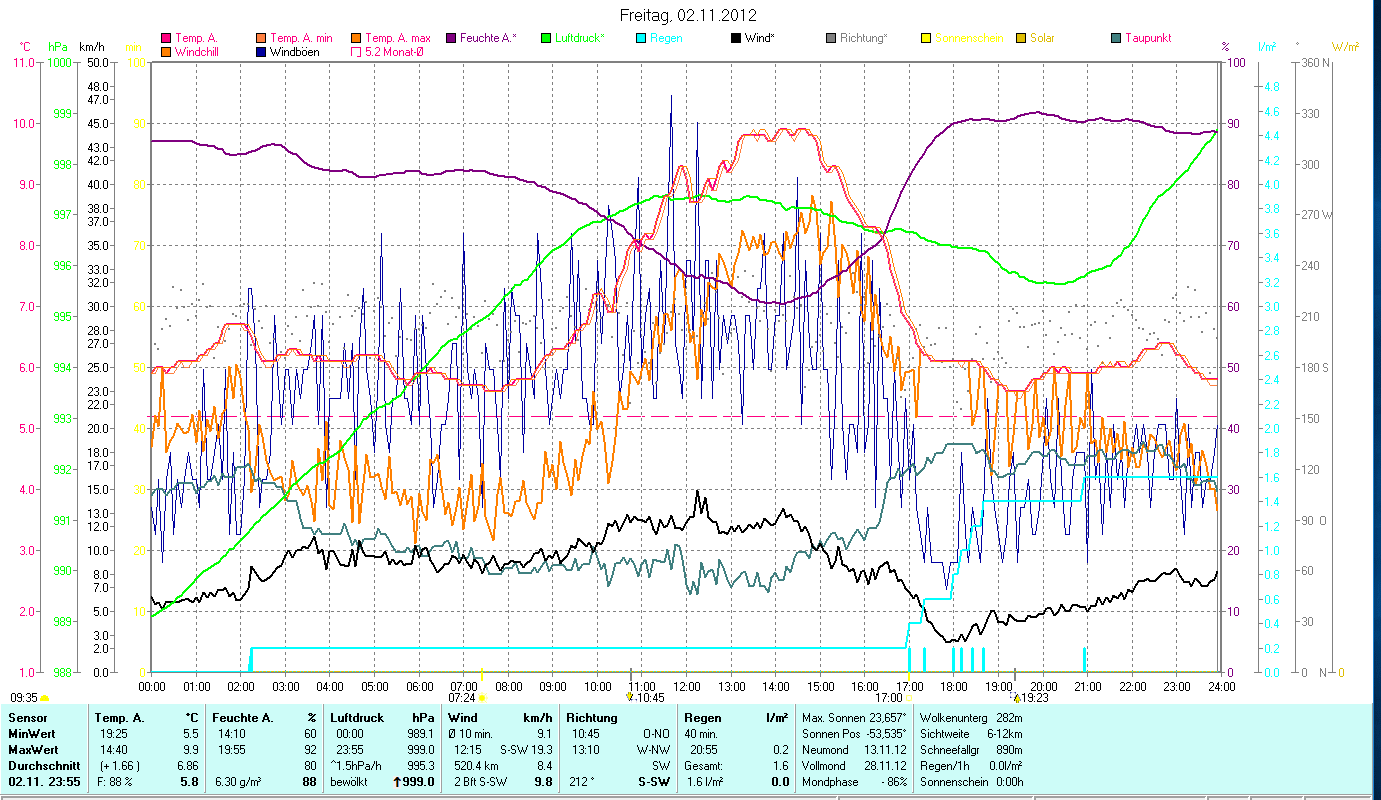The height and width of the screenshot is (800, 1381).
Task: Click the 07:24 sunrise marker on time axis
Action: point(462,697)
